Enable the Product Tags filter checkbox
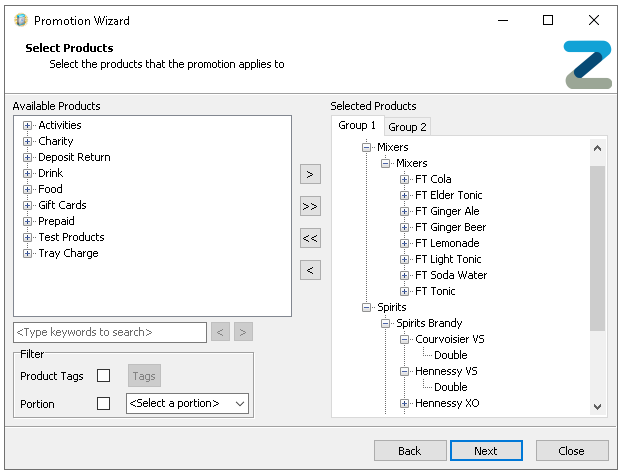This screenshot has height=476, width=622. click(103, 376)
